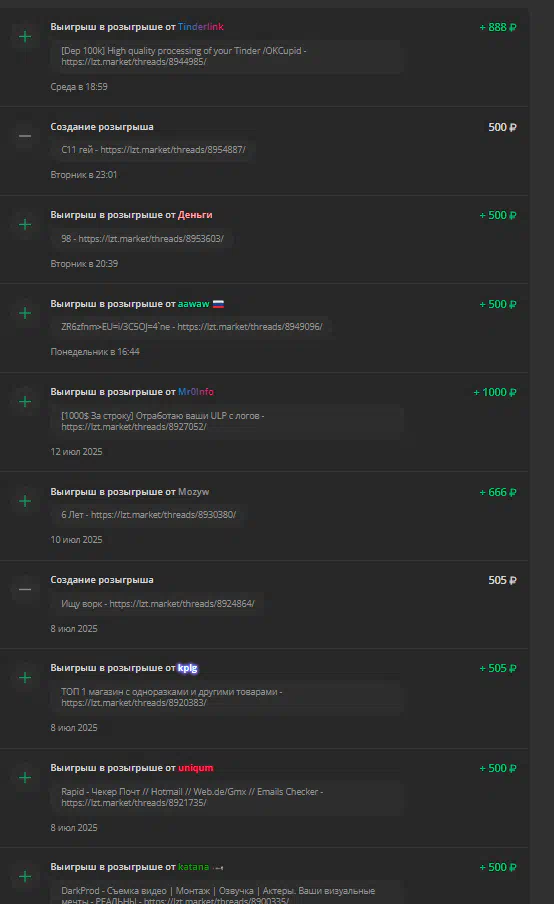Click the plus icon beside aawaw win
554x904 pixels.
tap(25, 313)
